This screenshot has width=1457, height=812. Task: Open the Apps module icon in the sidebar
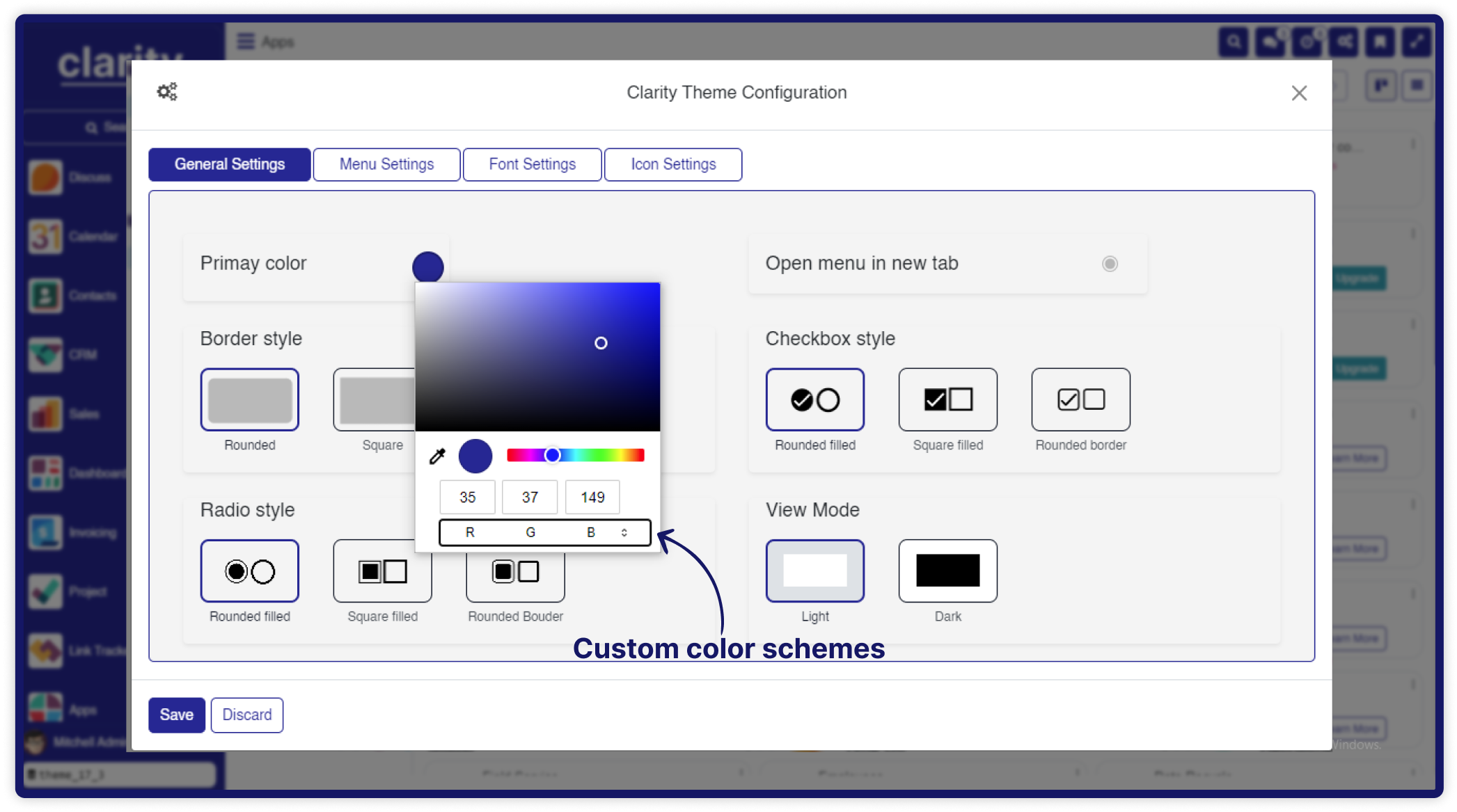point(46,708)
